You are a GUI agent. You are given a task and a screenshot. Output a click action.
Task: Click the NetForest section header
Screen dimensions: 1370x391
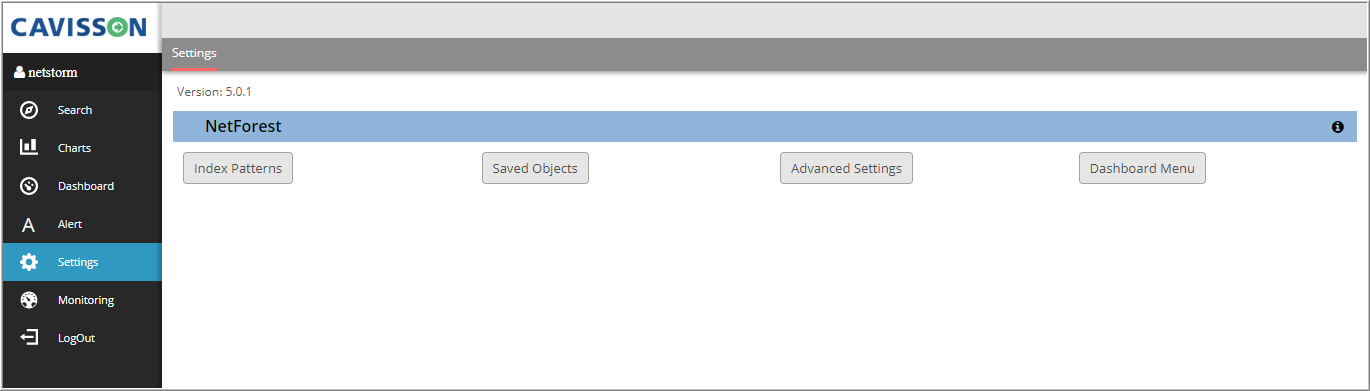(765, 127)
